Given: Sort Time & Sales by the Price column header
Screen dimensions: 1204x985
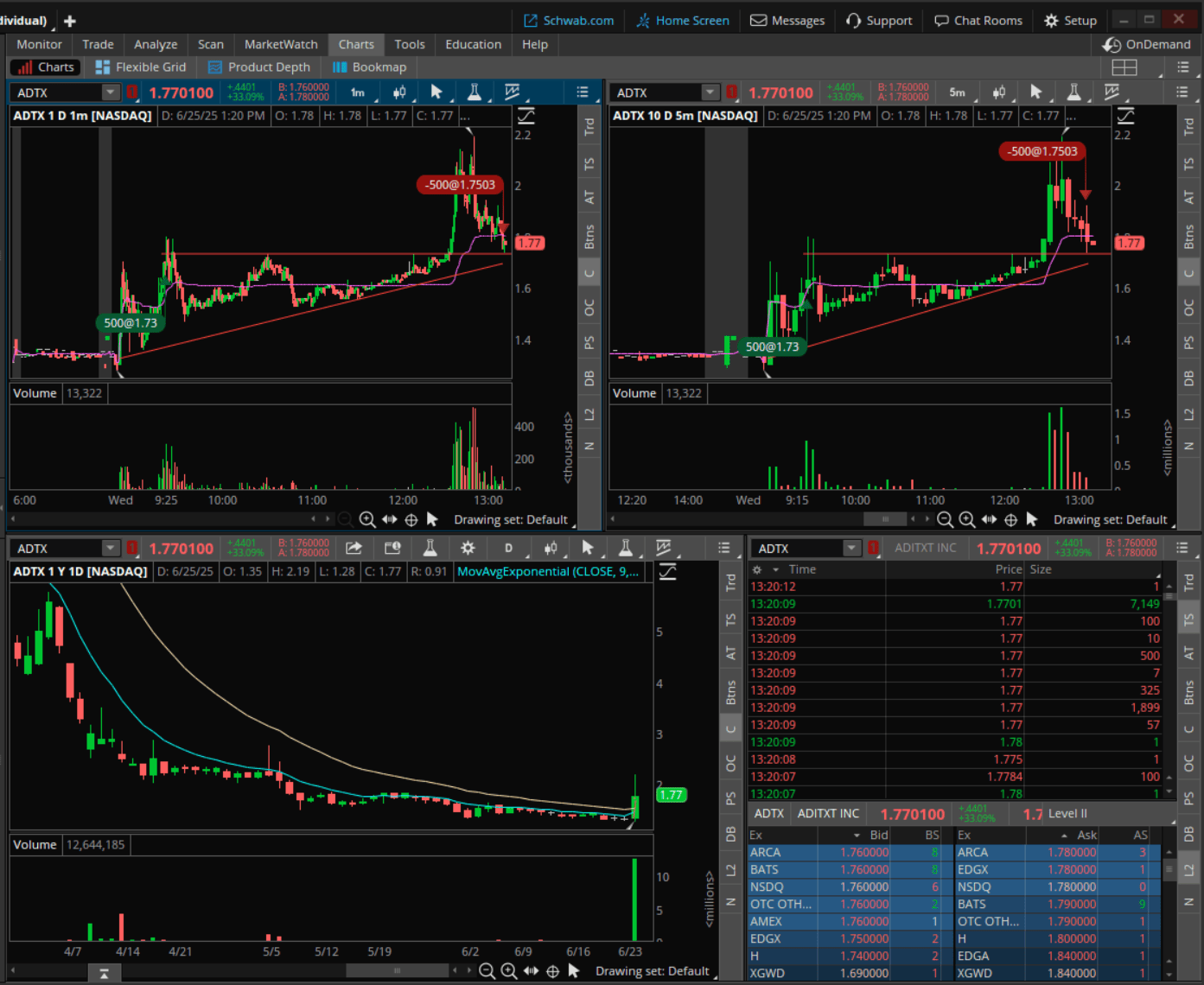Looking at the screenshot, I should click(x=1009, y=569).
